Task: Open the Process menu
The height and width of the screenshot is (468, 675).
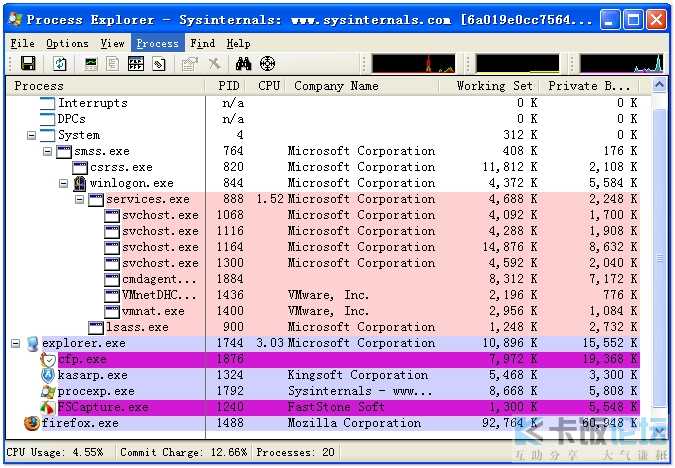Action: pyautogui.click(x=158, y=43)
